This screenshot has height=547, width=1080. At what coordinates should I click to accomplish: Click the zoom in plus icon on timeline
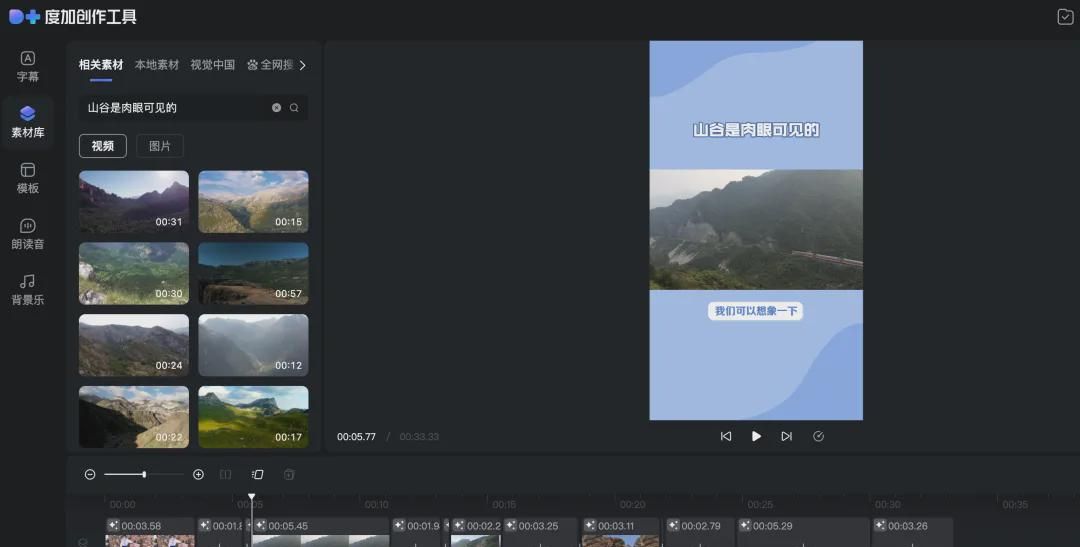point(198,474)
